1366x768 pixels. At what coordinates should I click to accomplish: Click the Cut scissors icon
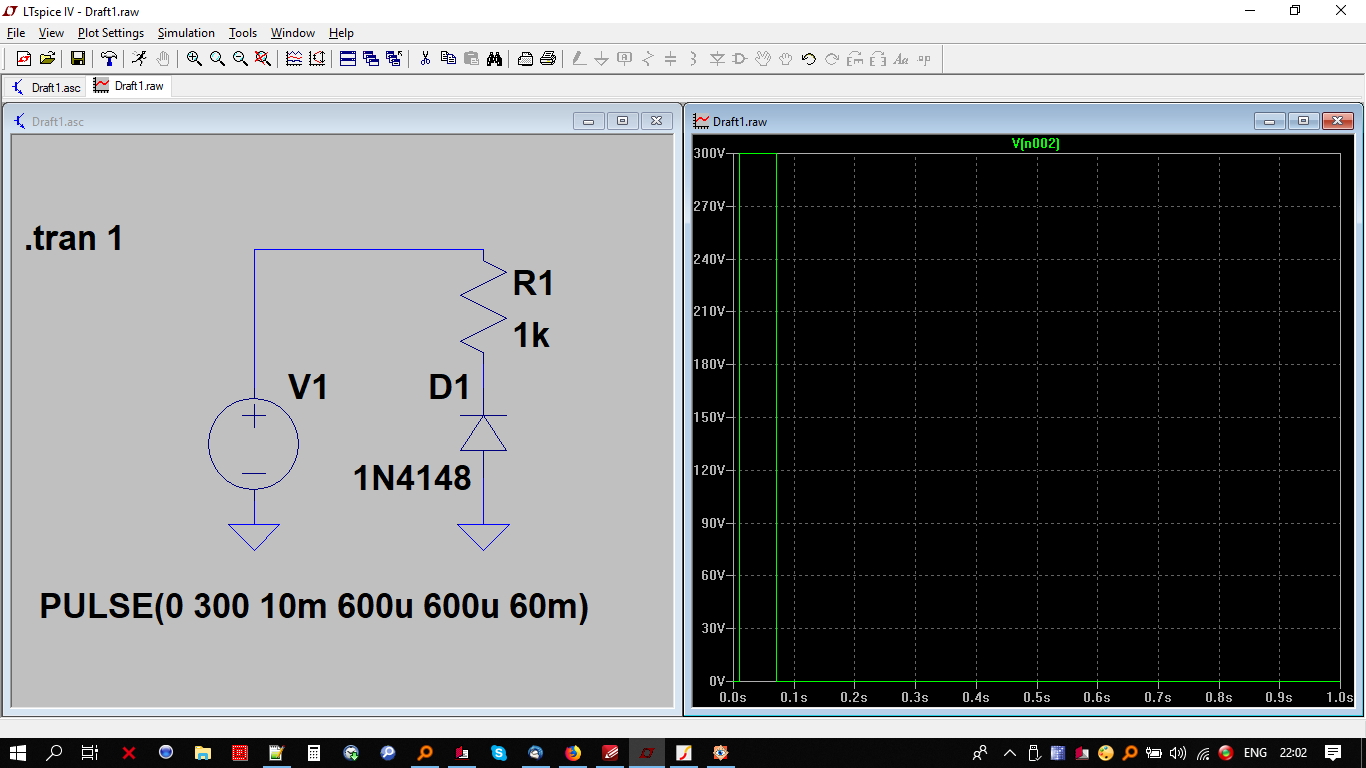tap(425, 59)
